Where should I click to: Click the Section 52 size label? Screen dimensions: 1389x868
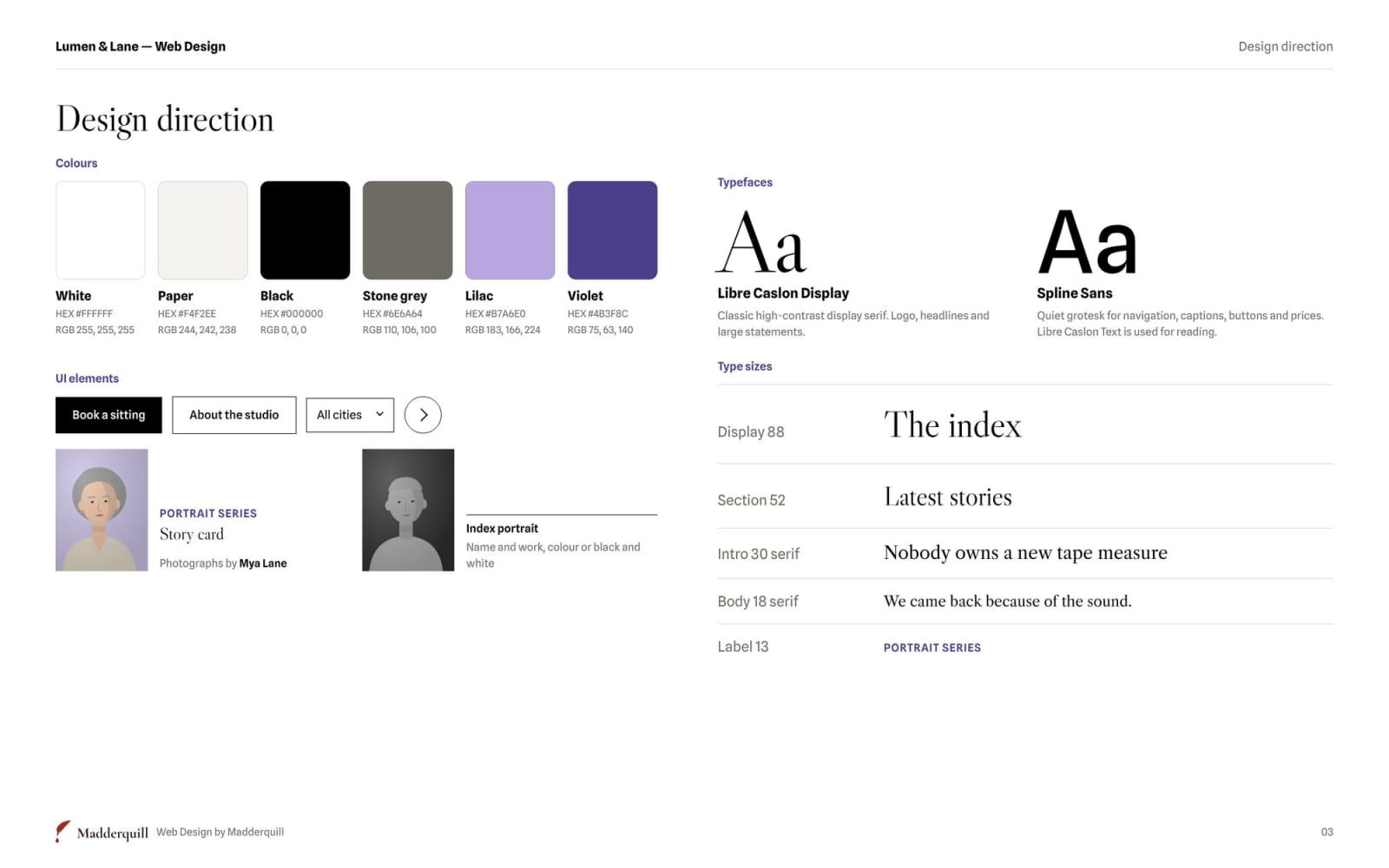[751, 501]
